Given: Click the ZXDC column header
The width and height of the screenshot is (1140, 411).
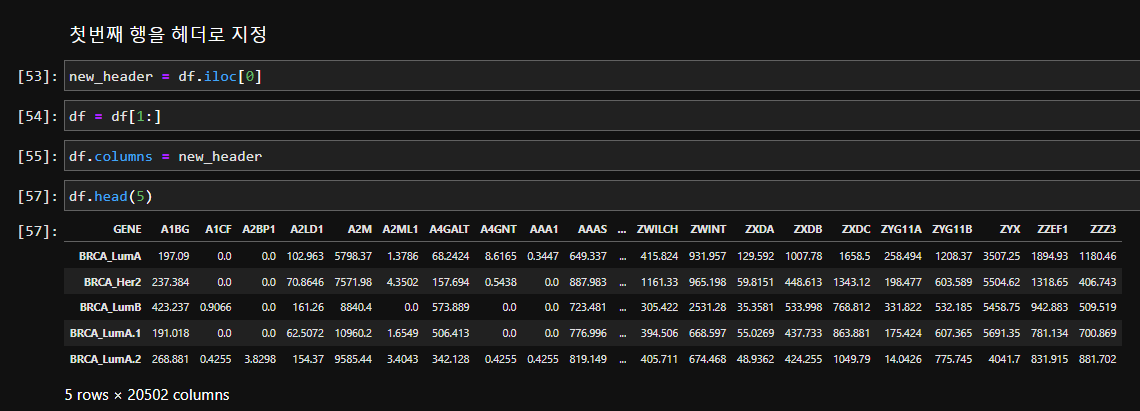Looking at the screenshot, I should tap(856, 229).
